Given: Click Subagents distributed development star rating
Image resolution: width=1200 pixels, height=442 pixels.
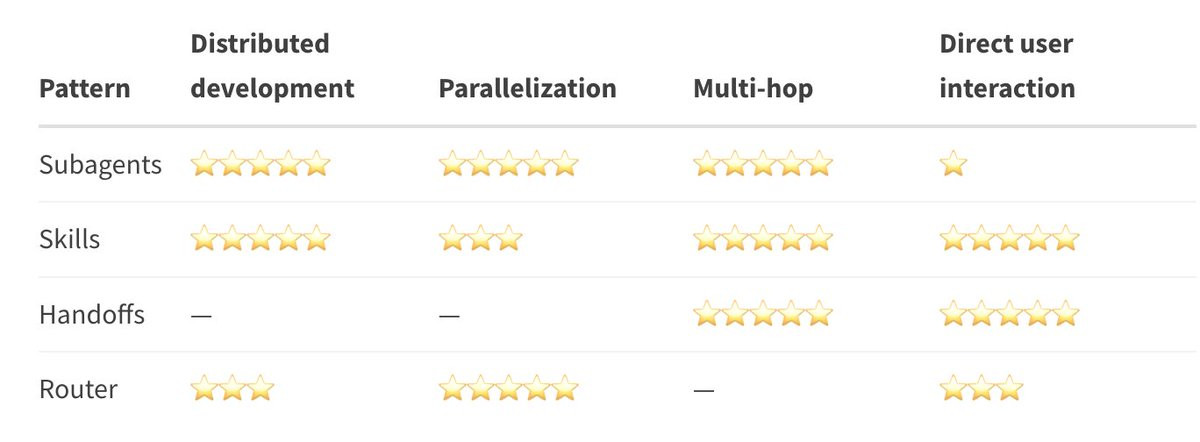Looking at the screenshot, I should pyautogui.click(x=260, y=164).
